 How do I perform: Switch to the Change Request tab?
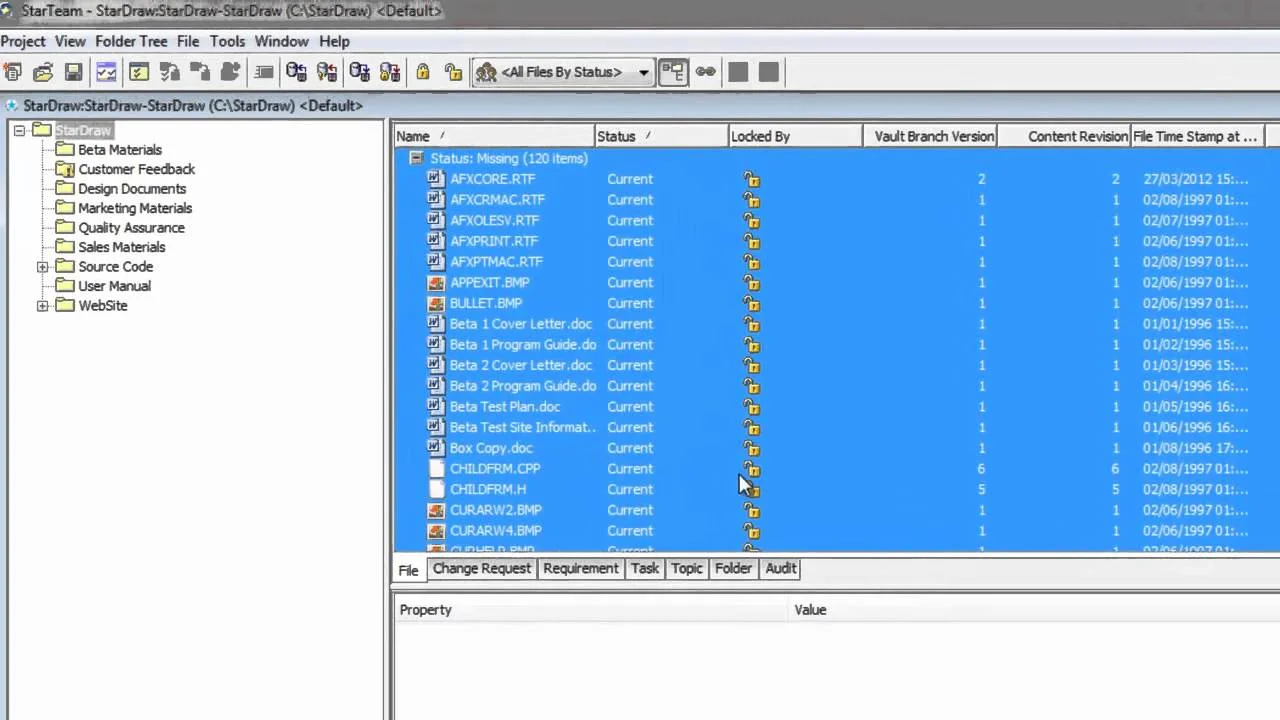click(x=481, y=568)
